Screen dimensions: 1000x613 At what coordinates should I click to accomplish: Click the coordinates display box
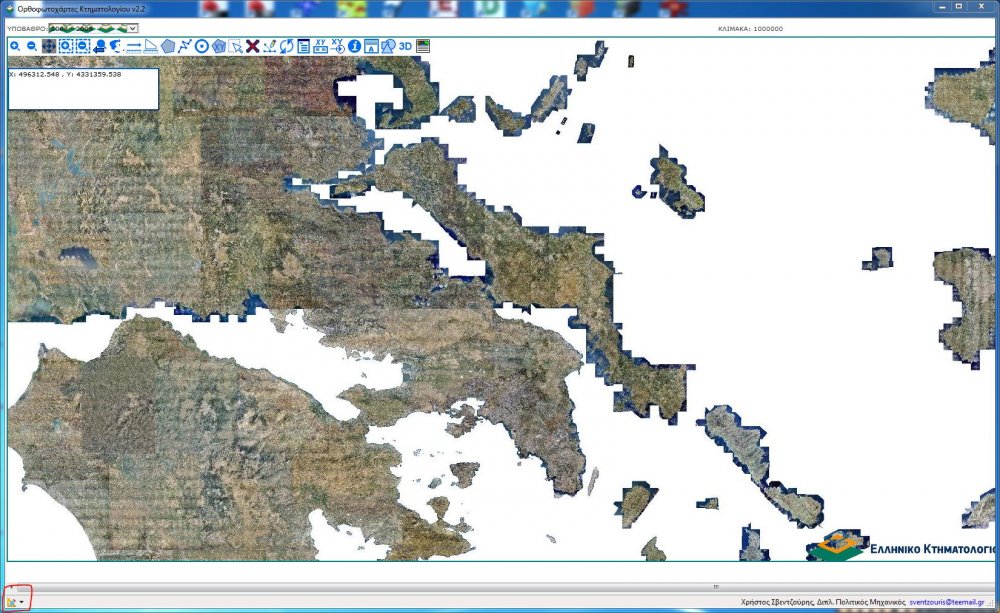pos(83,88)
